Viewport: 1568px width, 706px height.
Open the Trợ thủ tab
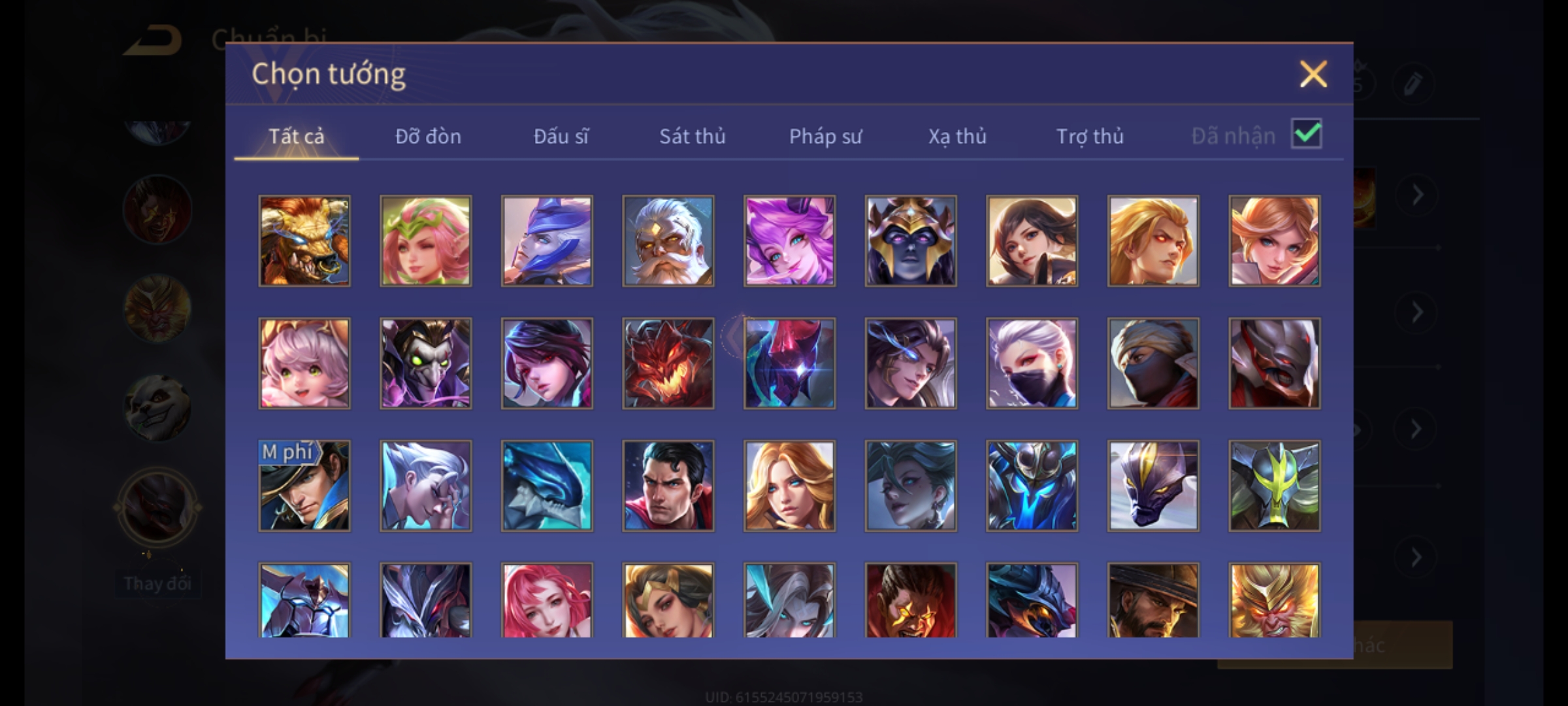(1090, 136)
